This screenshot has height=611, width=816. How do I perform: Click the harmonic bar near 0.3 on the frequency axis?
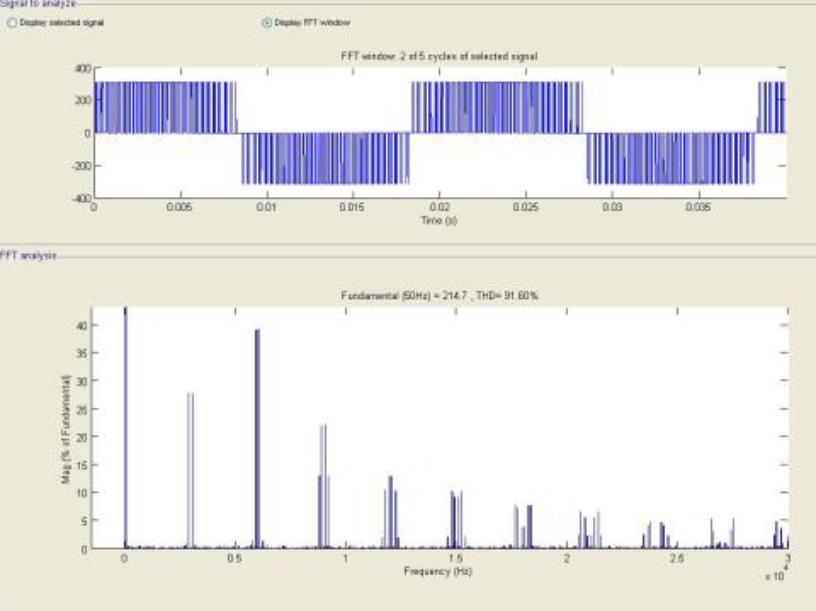[190, 470]
